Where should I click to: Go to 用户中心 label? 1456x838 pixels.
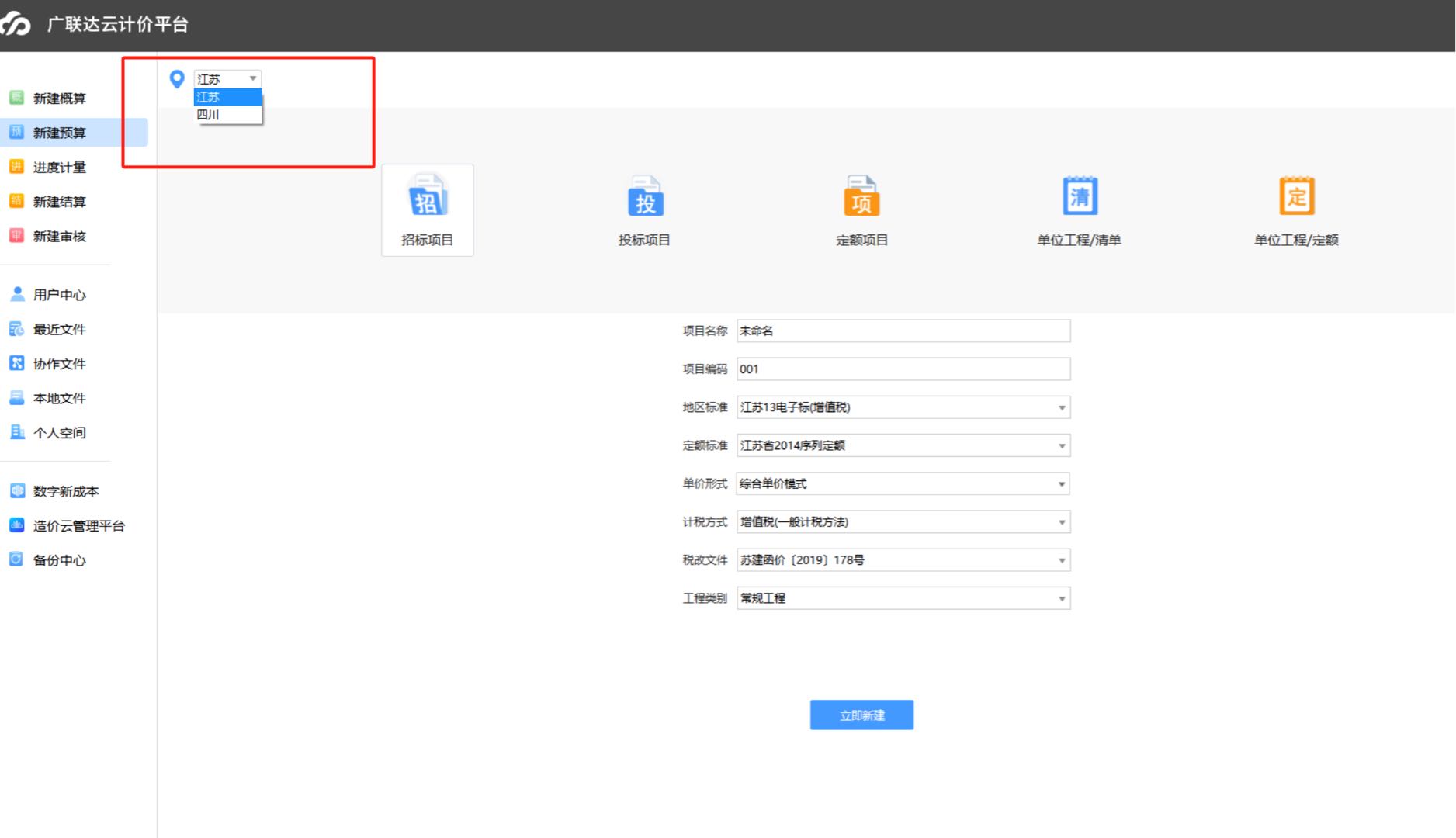pos(60,295)
